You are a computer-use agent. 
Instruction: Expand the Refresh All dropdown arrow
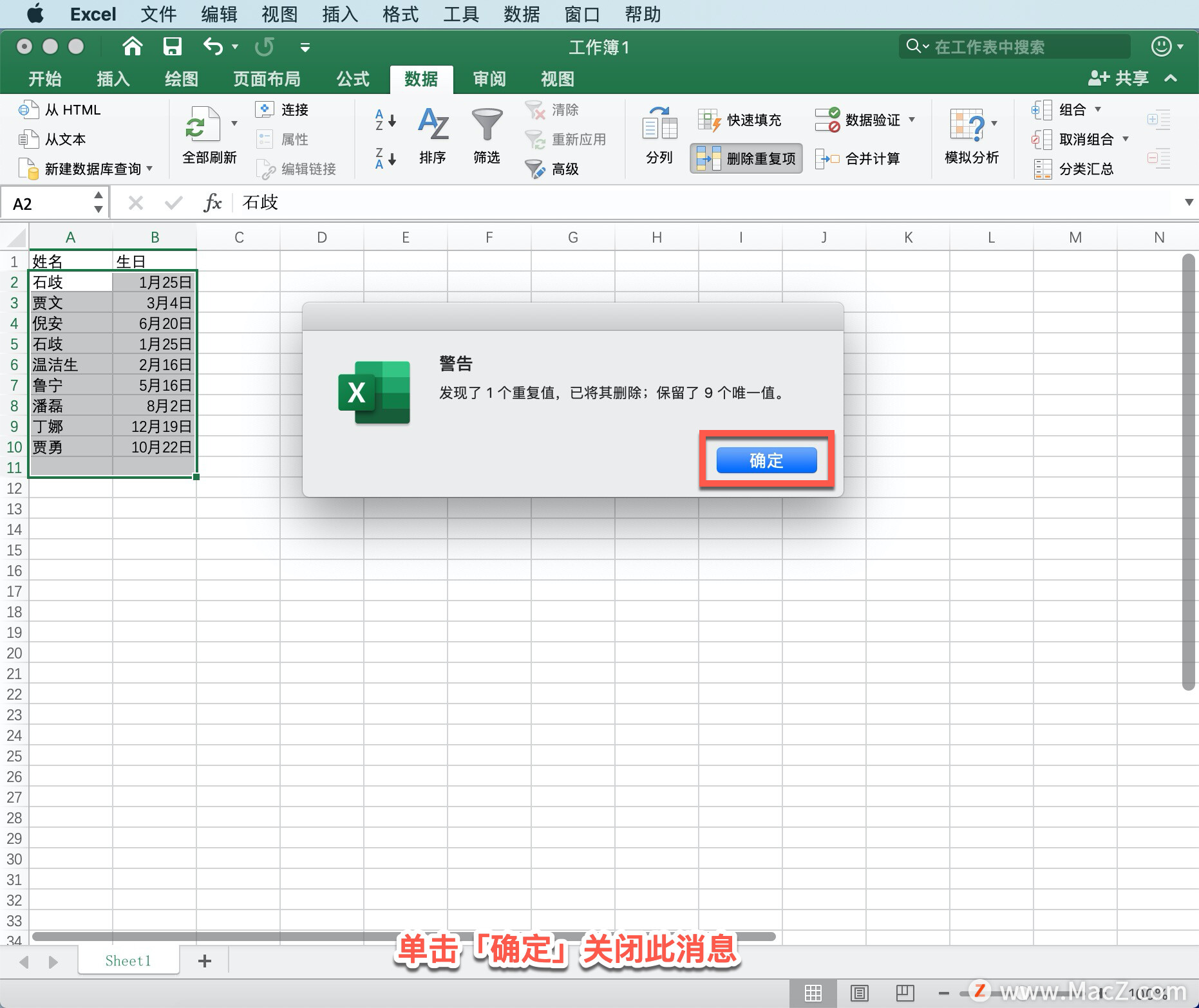point(234,123)
